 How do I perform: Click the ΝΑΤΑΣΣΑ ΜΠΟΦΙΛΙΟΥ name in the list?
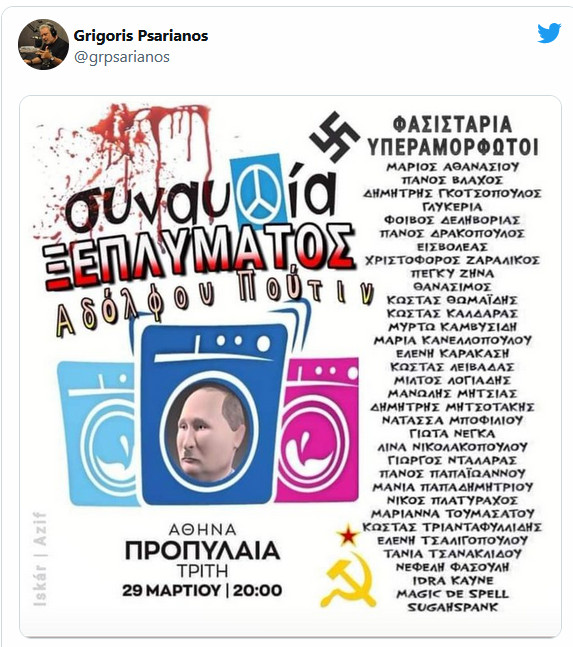(x=453, y=420)
